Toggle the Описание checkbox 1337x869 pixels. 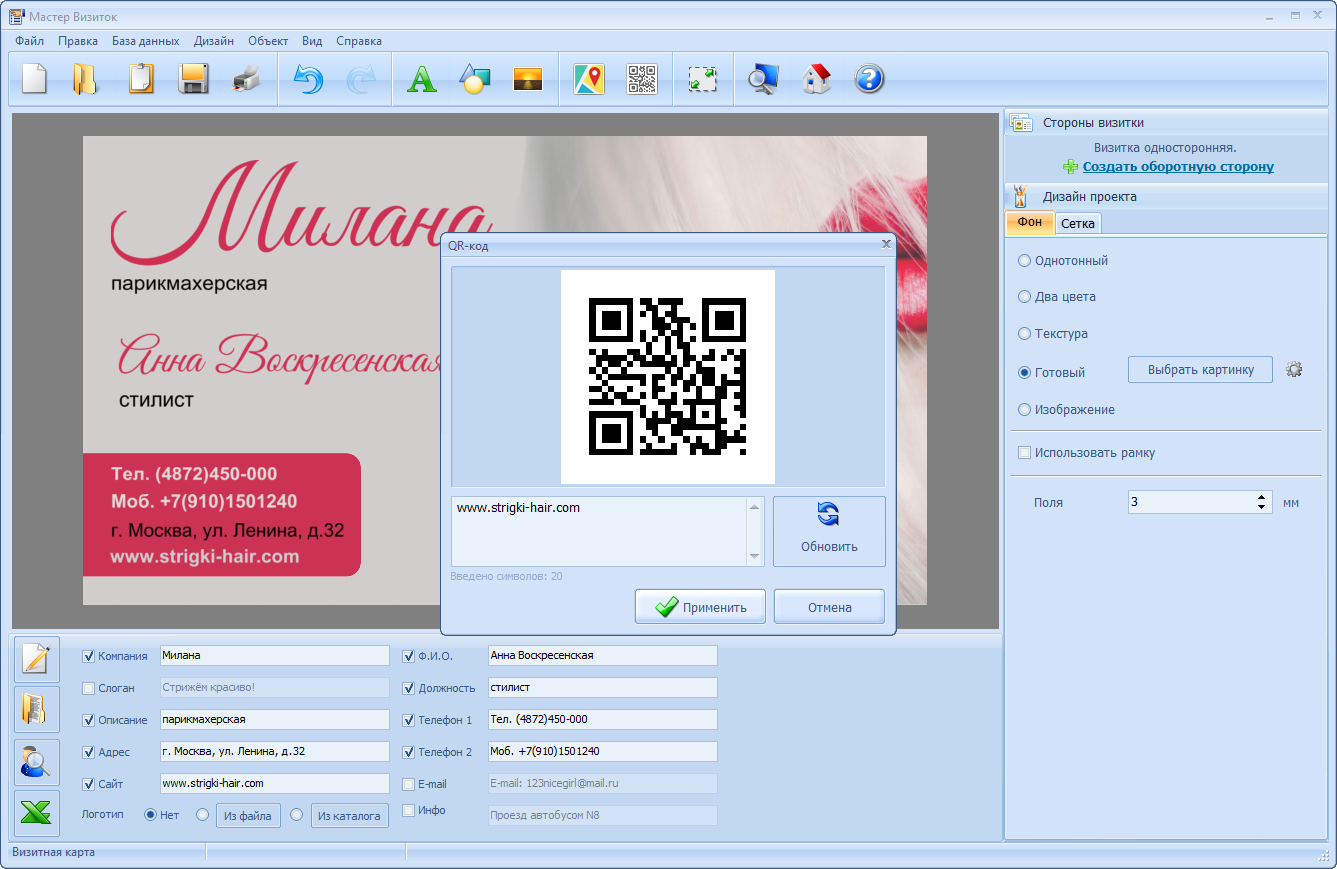(89, 720)
